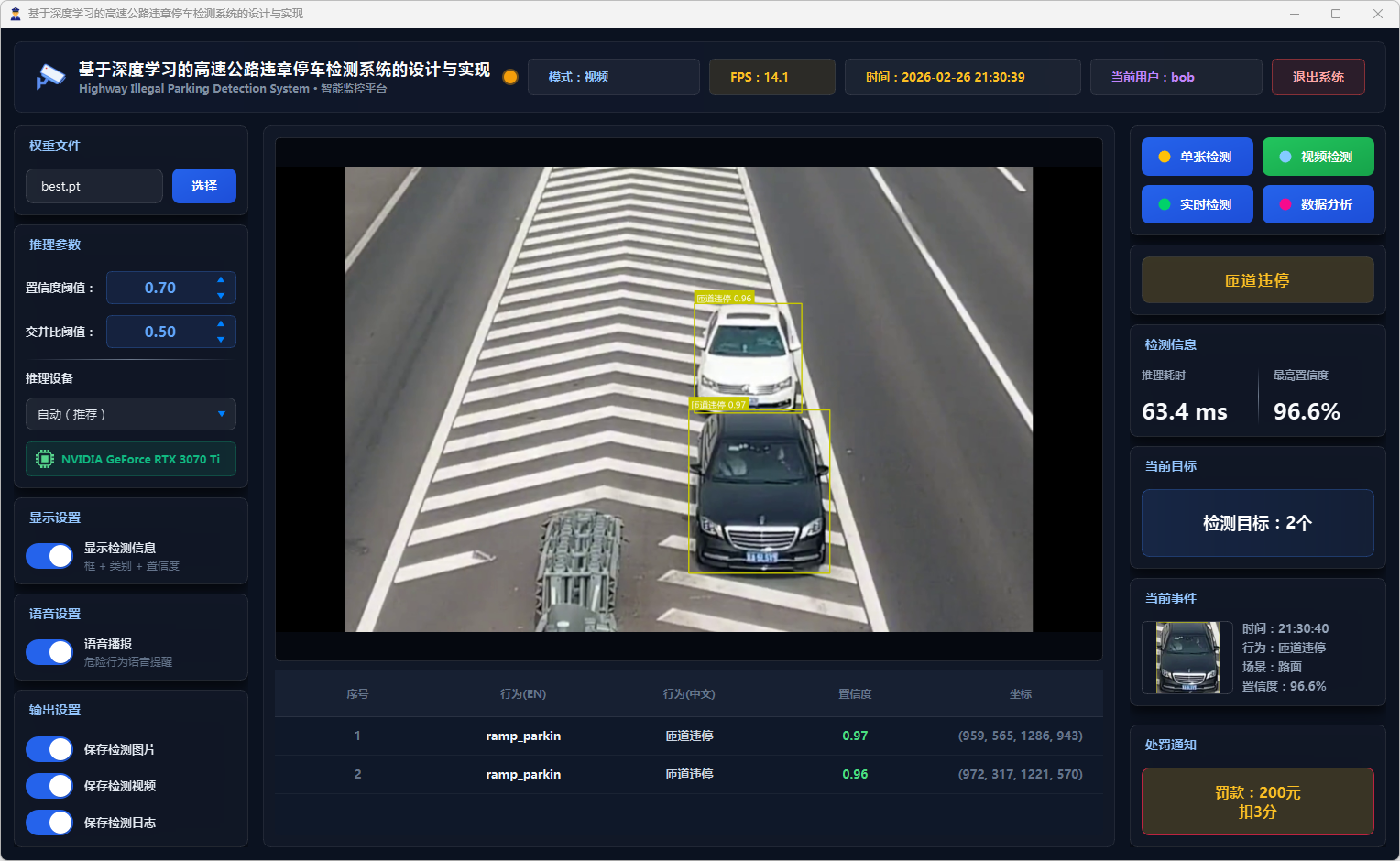
Task: Click the 退出系统 logout button
Action: [x=1318, y=77]
